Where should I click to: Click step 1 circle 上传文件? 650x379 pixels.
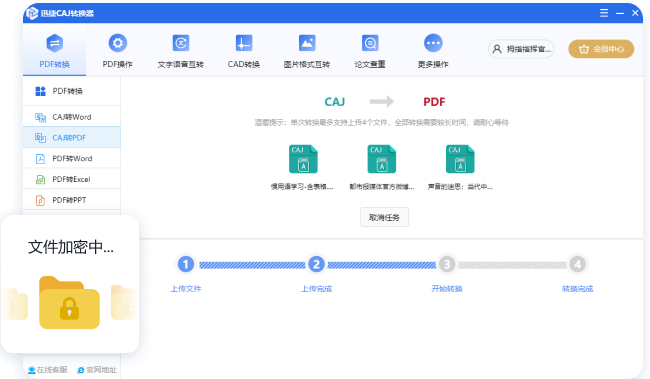click(x=186, y=264)
